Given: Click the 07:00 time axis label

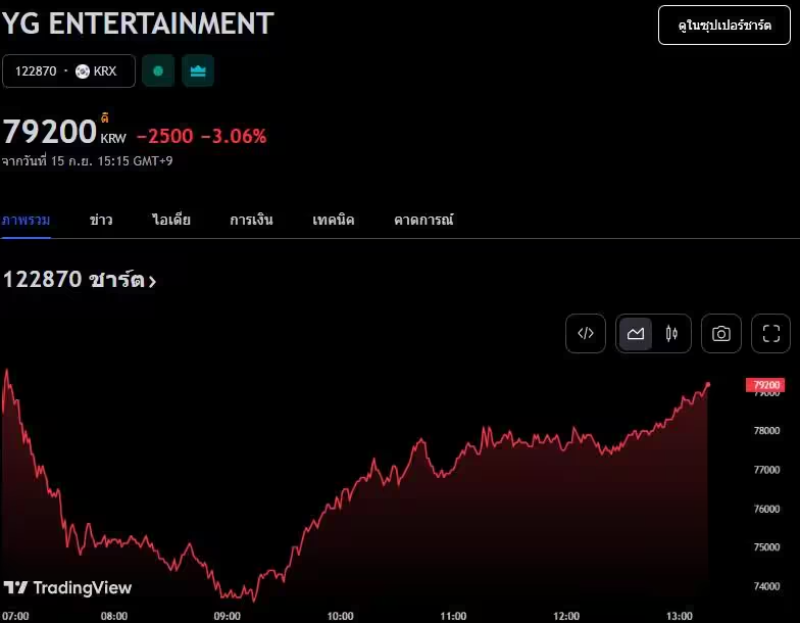Looking at the screenshot, I should point(15,616).
